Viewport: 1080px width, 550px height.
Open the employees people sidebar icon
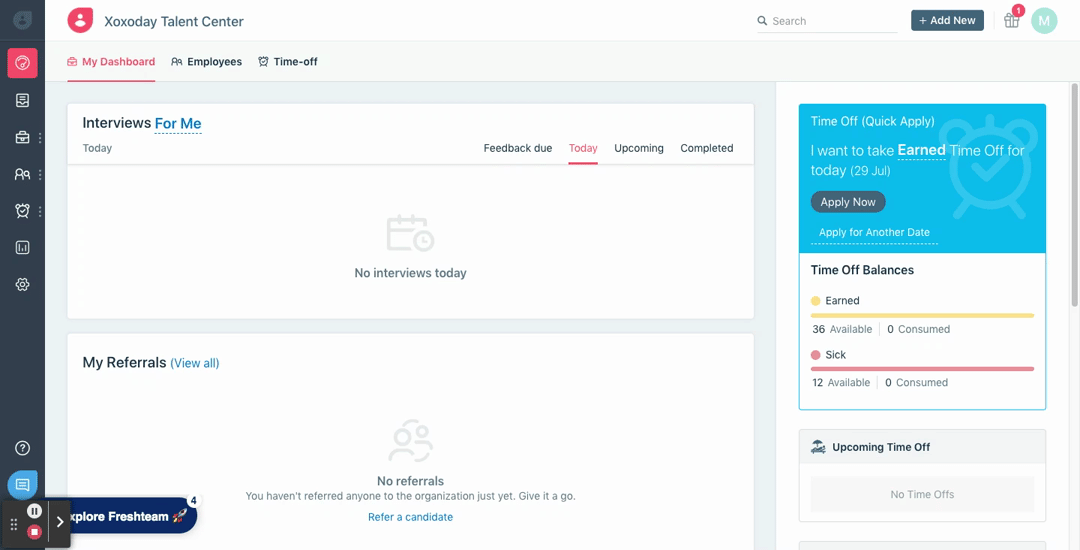[22, 174]
